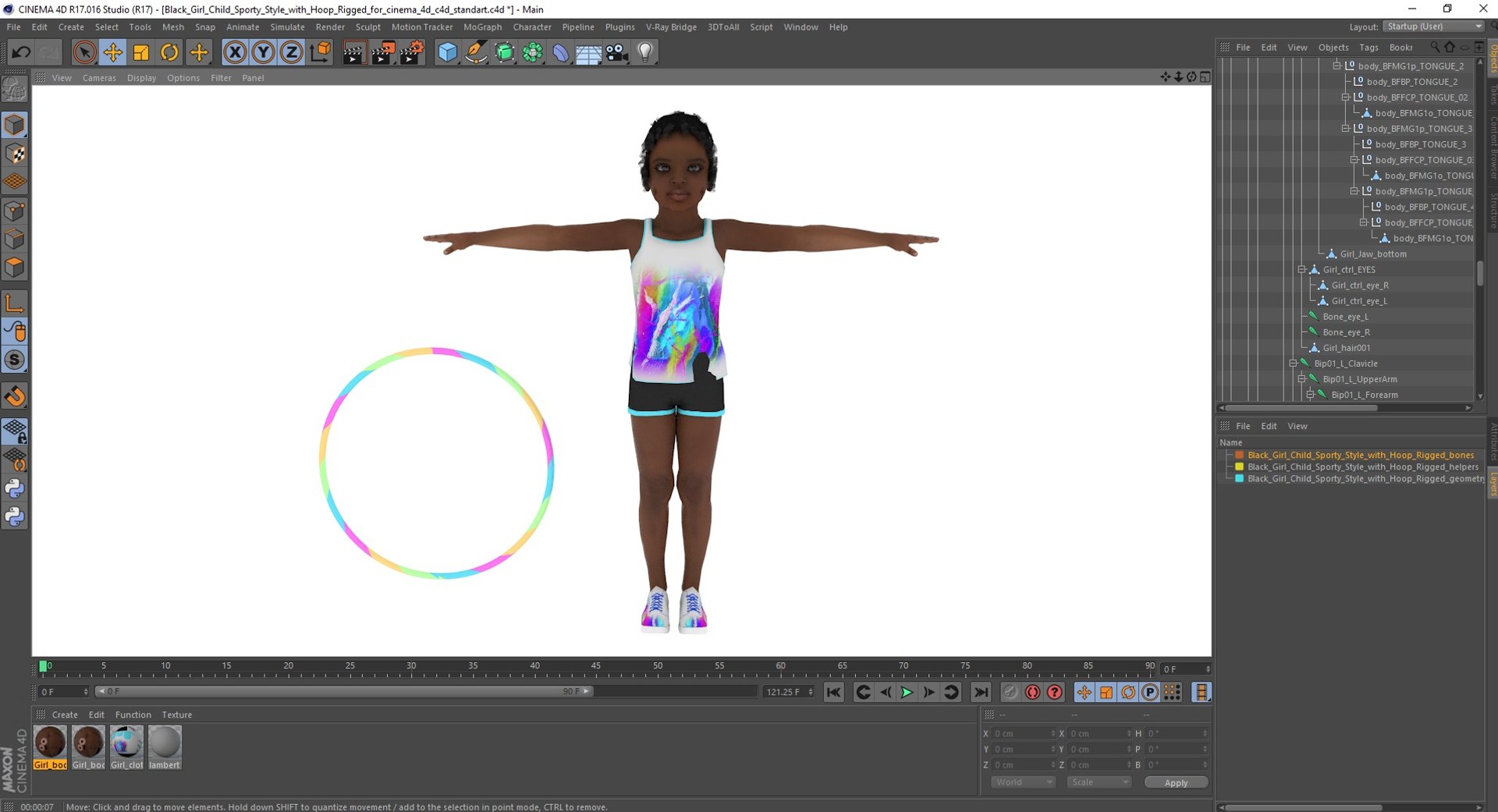Go to start of animation

click(834, 692)
